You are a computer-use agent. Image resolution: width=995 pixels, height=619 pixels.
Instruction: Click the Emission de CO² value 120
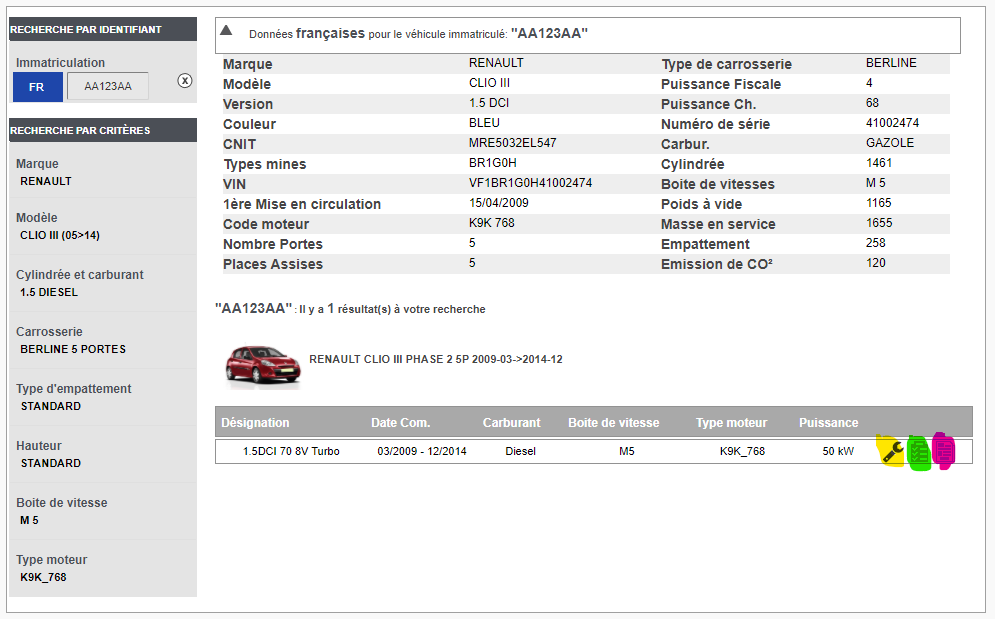click(876, 263)
